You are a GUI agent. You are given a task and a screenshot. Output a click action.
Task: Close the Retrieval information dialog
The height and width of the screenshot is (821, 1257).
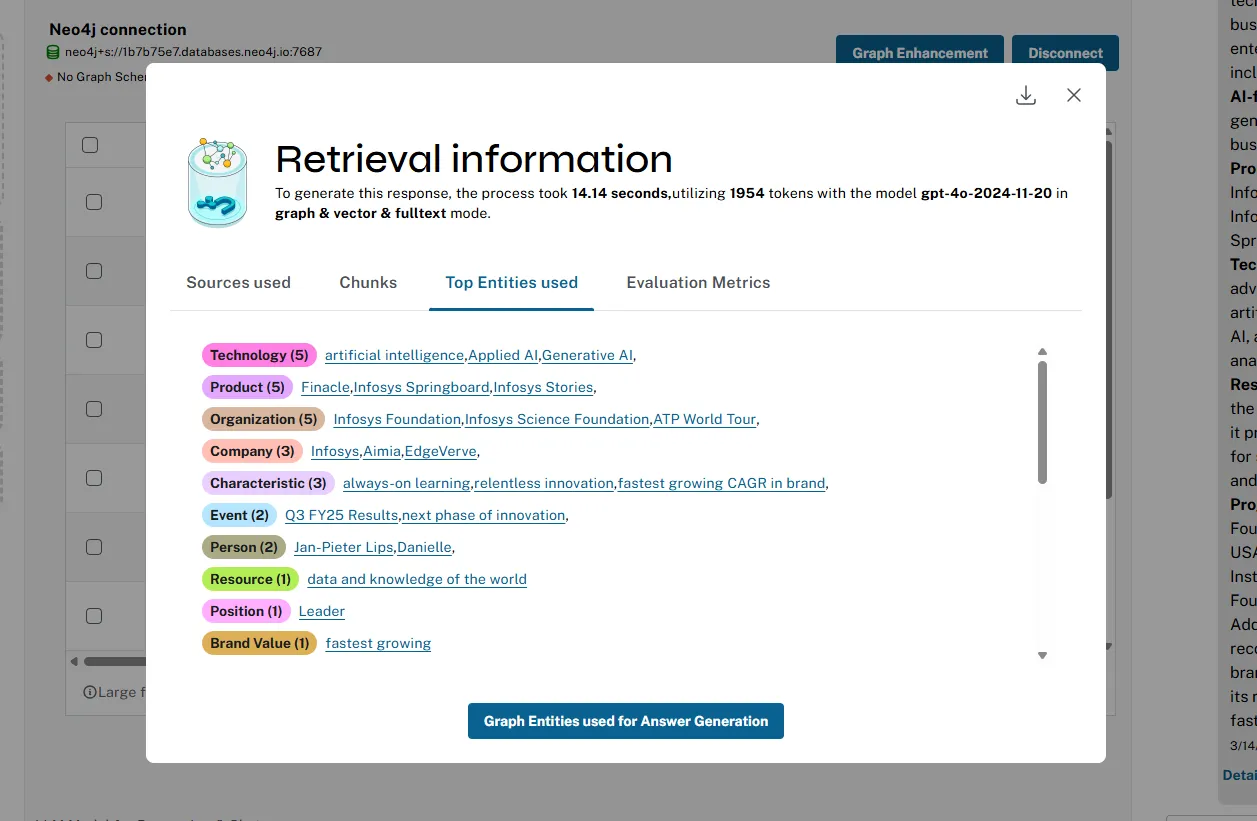pos(1074,95)
